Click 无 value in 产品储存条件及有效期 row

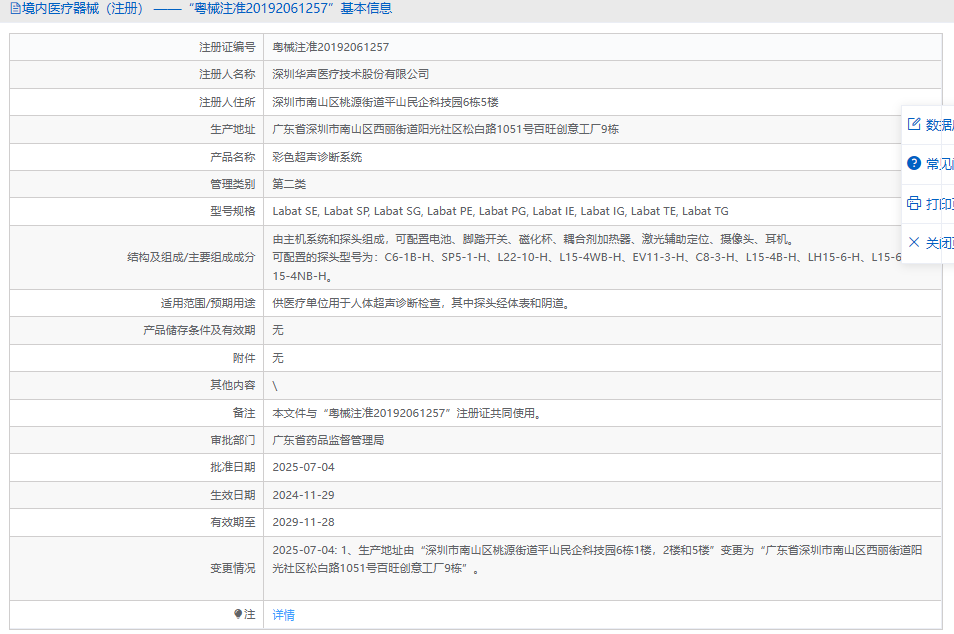tap(278, 330)
